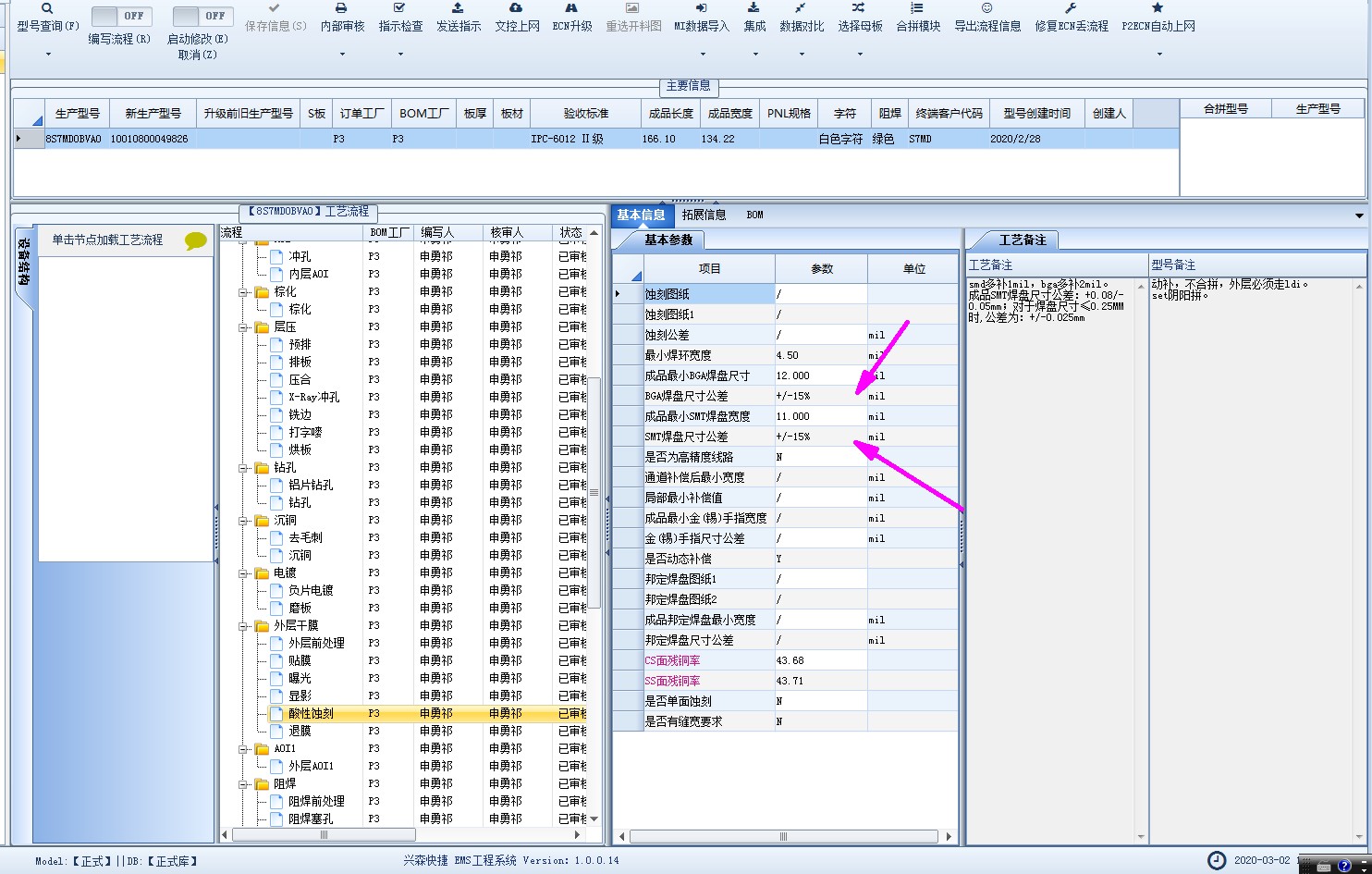Screen dimensions: 1372x874
Task: Click 成品最小BGA焊盘尺寸 value 12.000
Action: coord(821,375)
